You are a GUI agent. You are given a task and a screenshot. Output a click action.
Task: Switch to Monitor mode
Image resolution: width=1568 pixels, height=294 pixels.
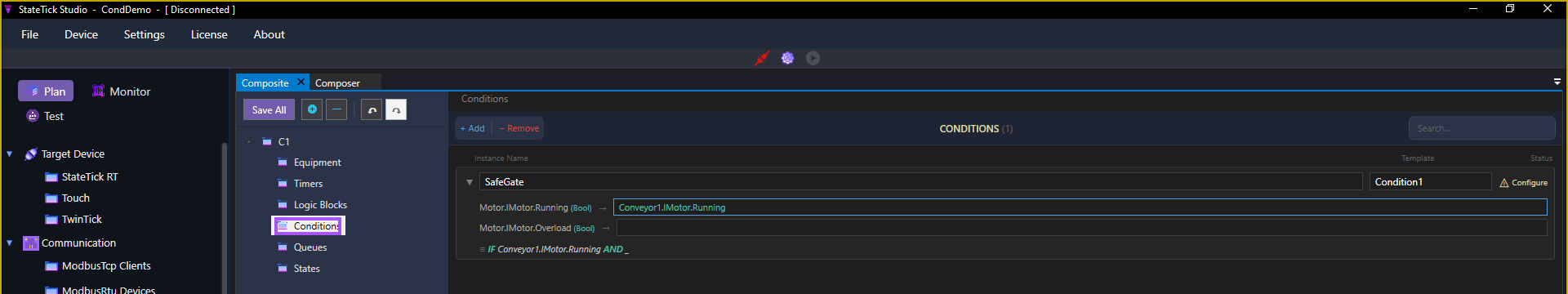(121, 91)
